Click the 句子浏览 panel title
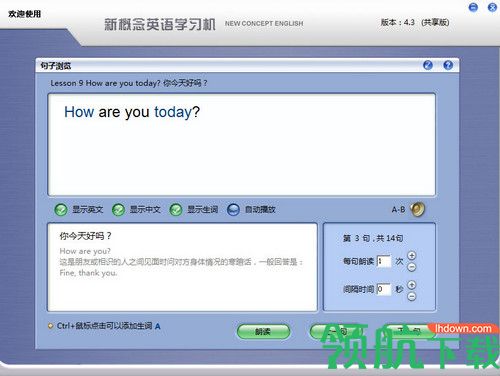Image resolution: width=500 pixels, height=376 pixels. pyautogui.click(x=56, y=66)
